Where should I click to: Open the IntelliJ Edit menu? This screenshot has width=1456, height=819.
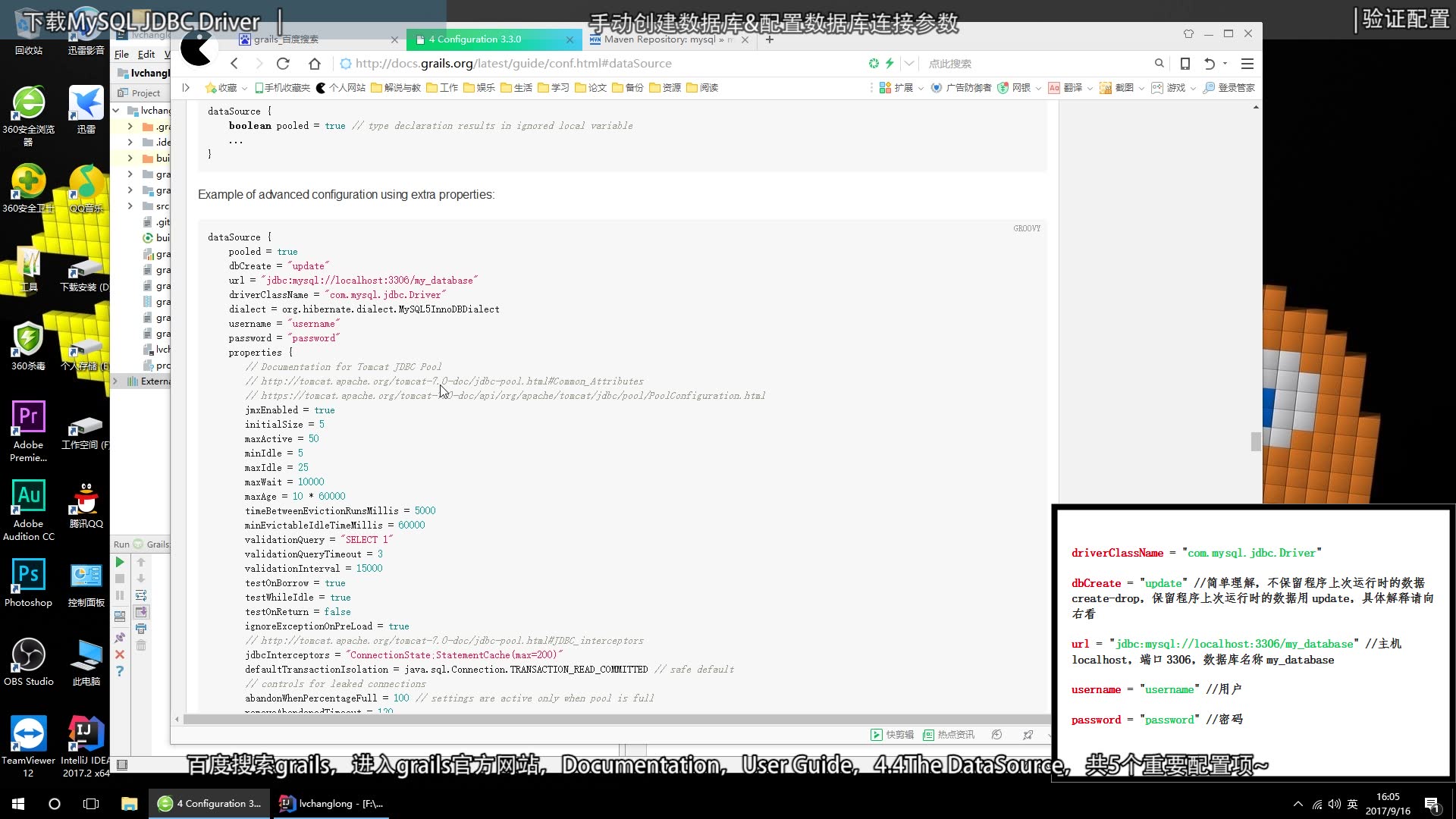point(146,55)
